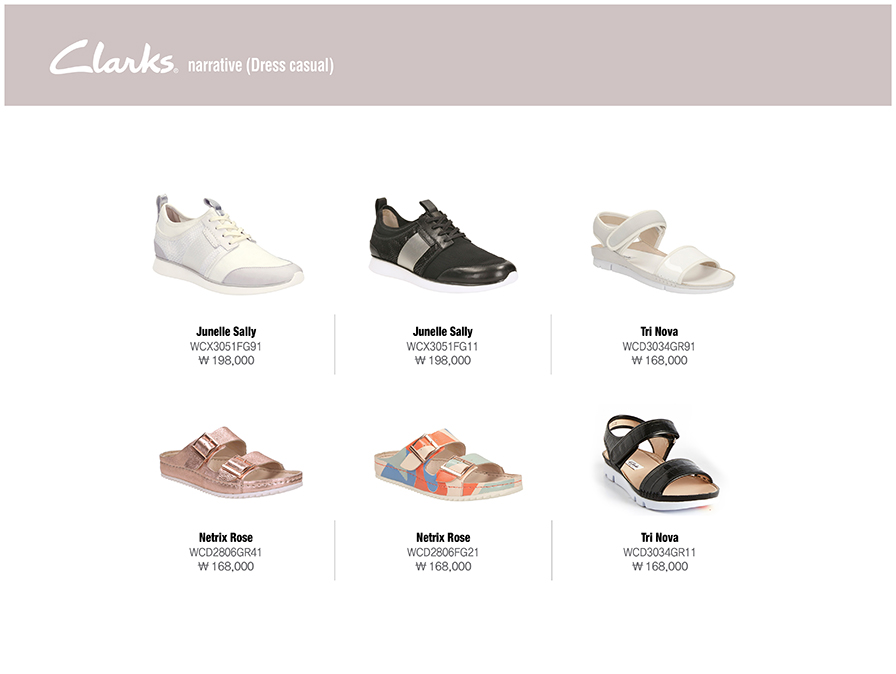The width and height of the screenshot is (896, 674).
Task: Click Netrix Rose title above WCD2806GR41
Action: 226,537
